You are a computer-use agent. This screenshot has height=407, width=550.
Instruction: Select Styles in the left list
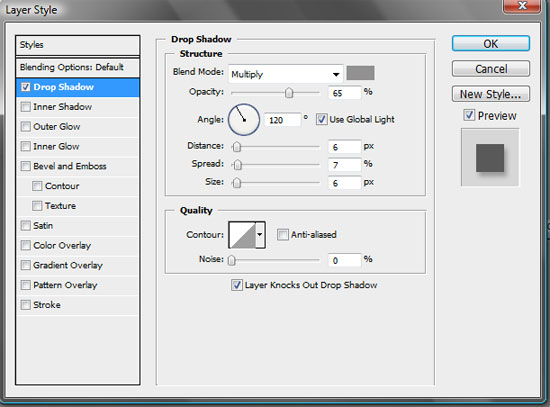78,45
